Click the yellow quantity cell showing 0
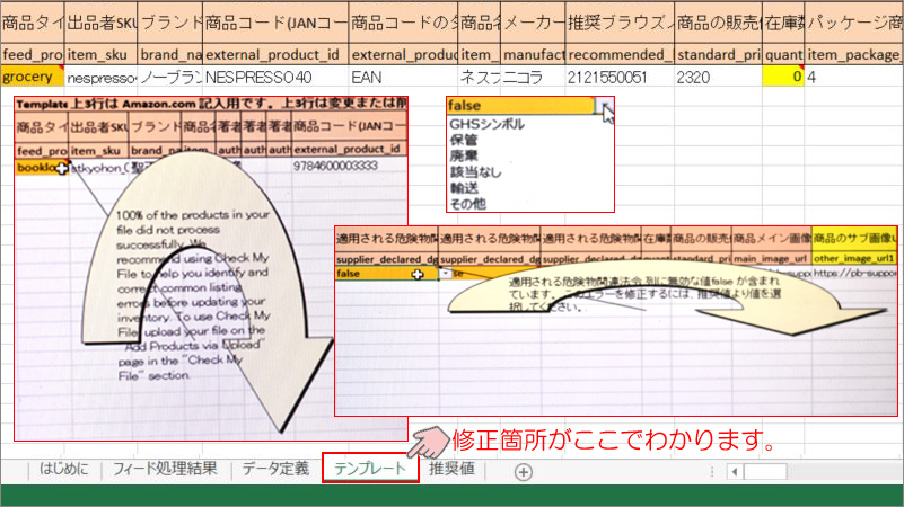The width and height of the screenshot is (904, 507). (783, 75)
